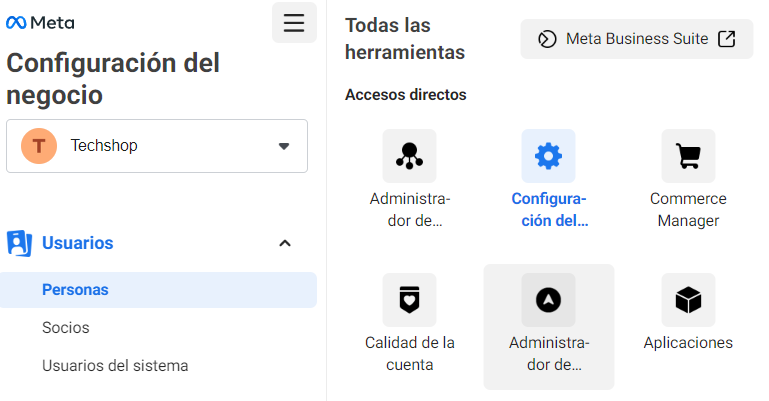Click the Usuarios section title

77,243
